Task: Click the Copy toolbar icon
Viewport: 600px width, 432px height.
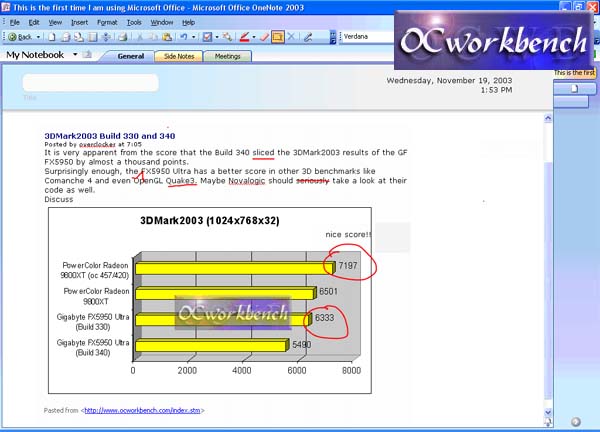Action: (153, 37)
